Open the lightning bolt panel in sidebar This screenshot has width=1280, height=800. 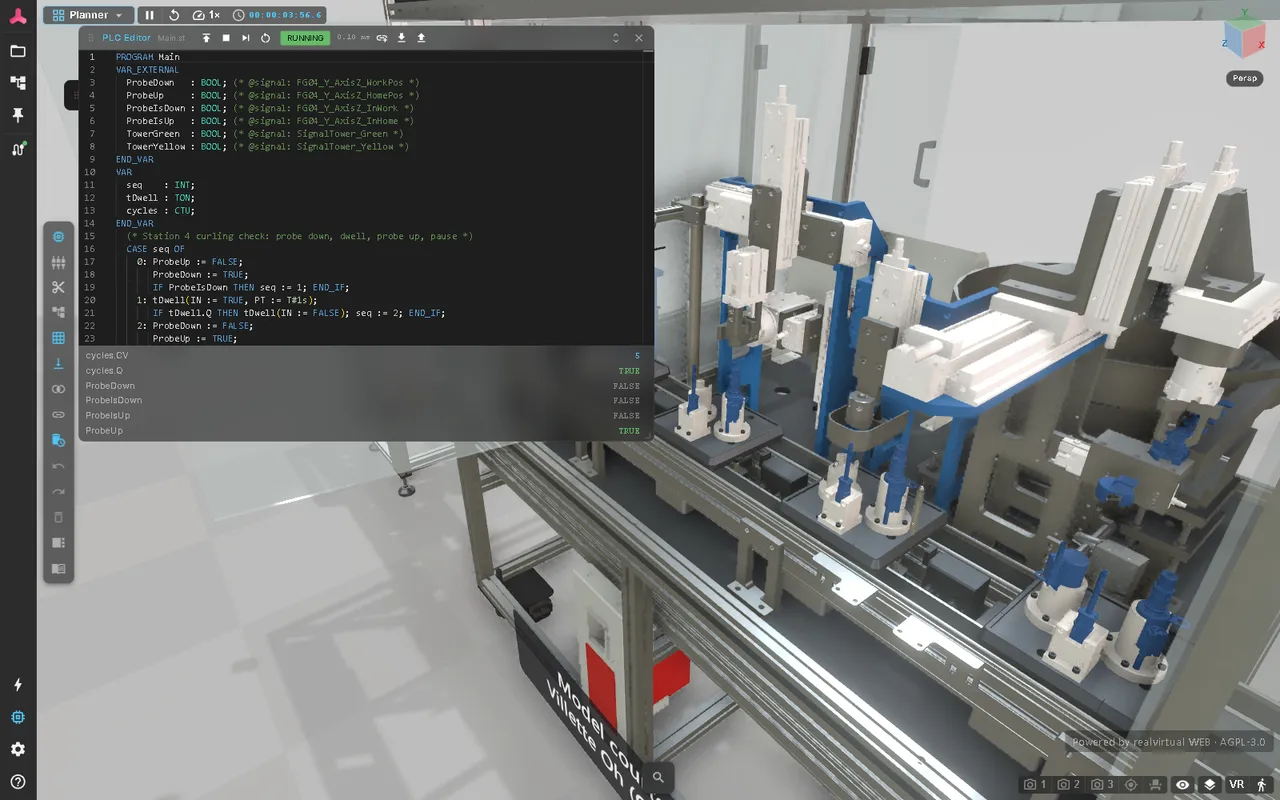click(18, 685)
